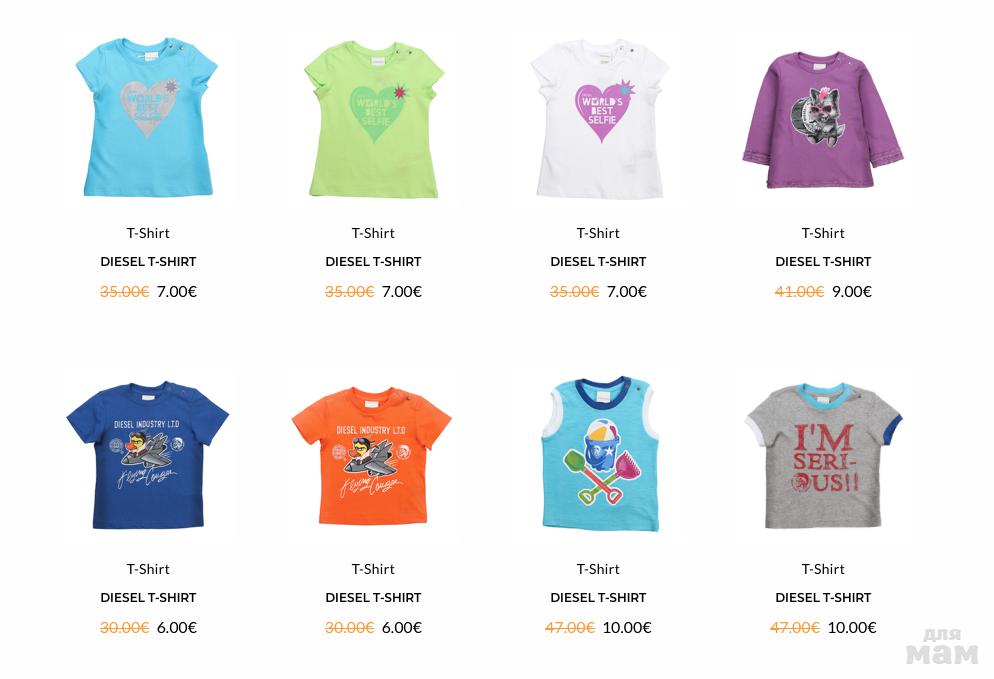
Task: Click the 10.00€ price under gray shirt
Action: pyautogui.click(x=852, y=628)
